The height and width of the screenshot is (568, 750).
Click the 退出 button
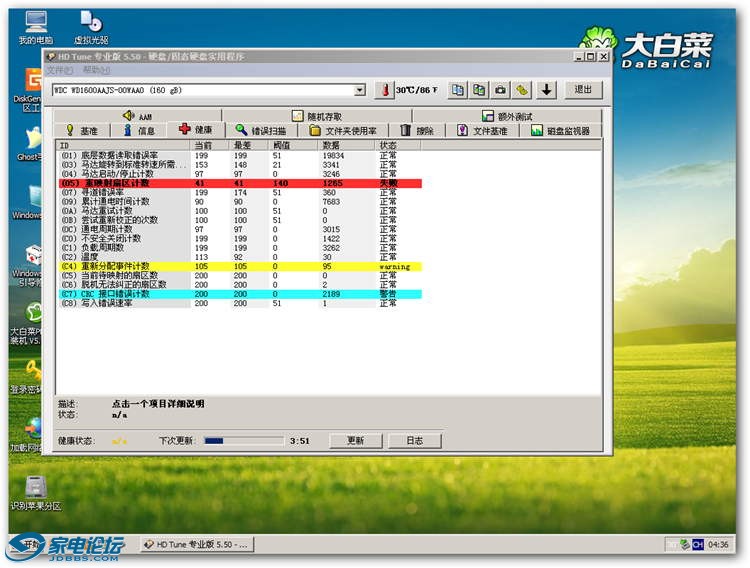tap(583, 89)
